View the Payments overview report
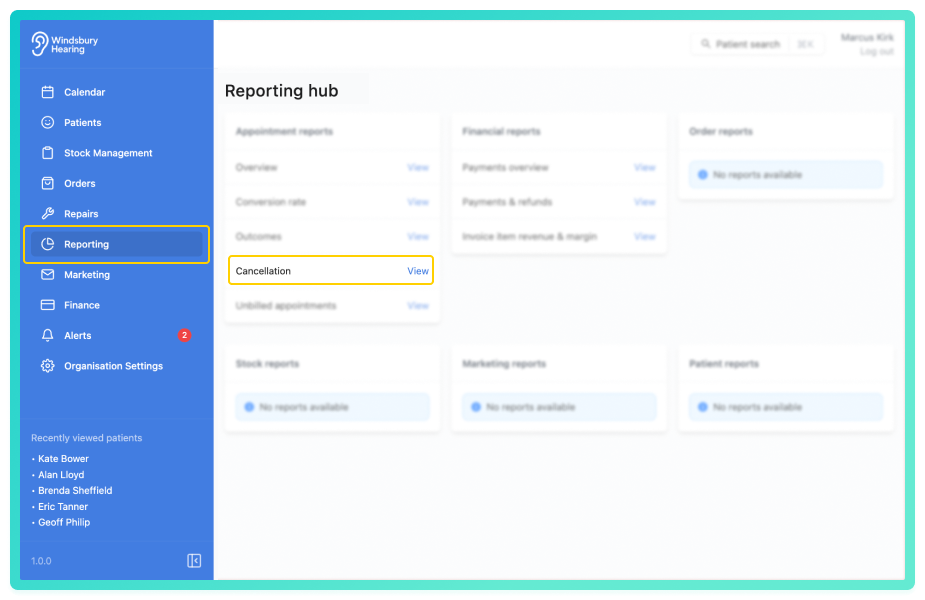Screen dimensions: 925x600 tap(644, 168)
